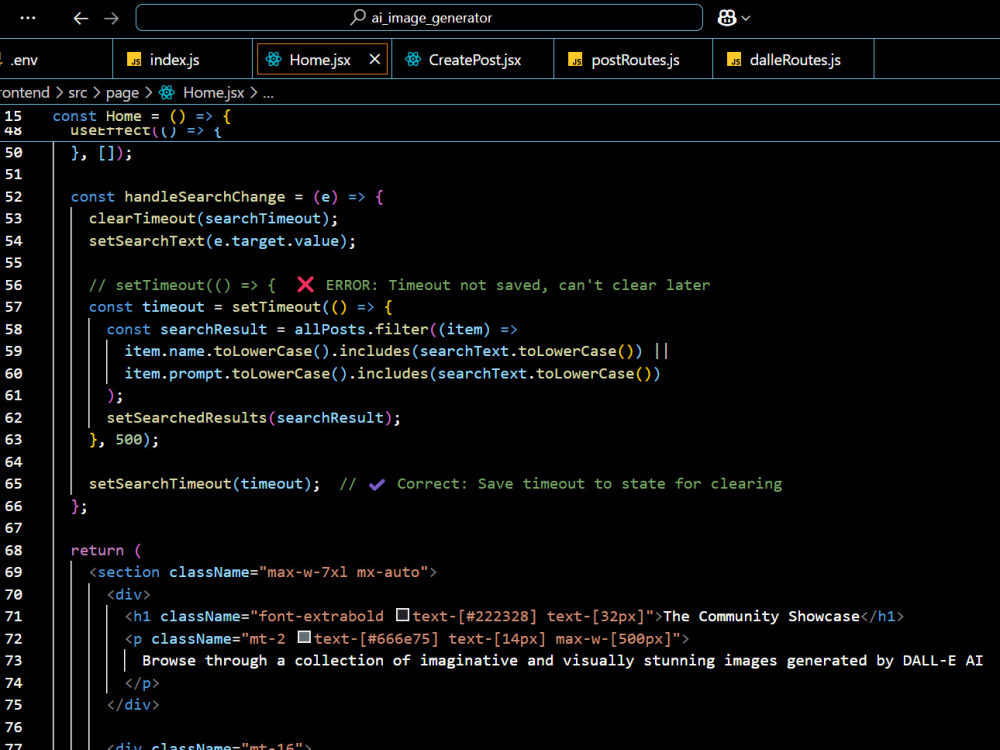Click the red X error mark in comment

point(305,284)
